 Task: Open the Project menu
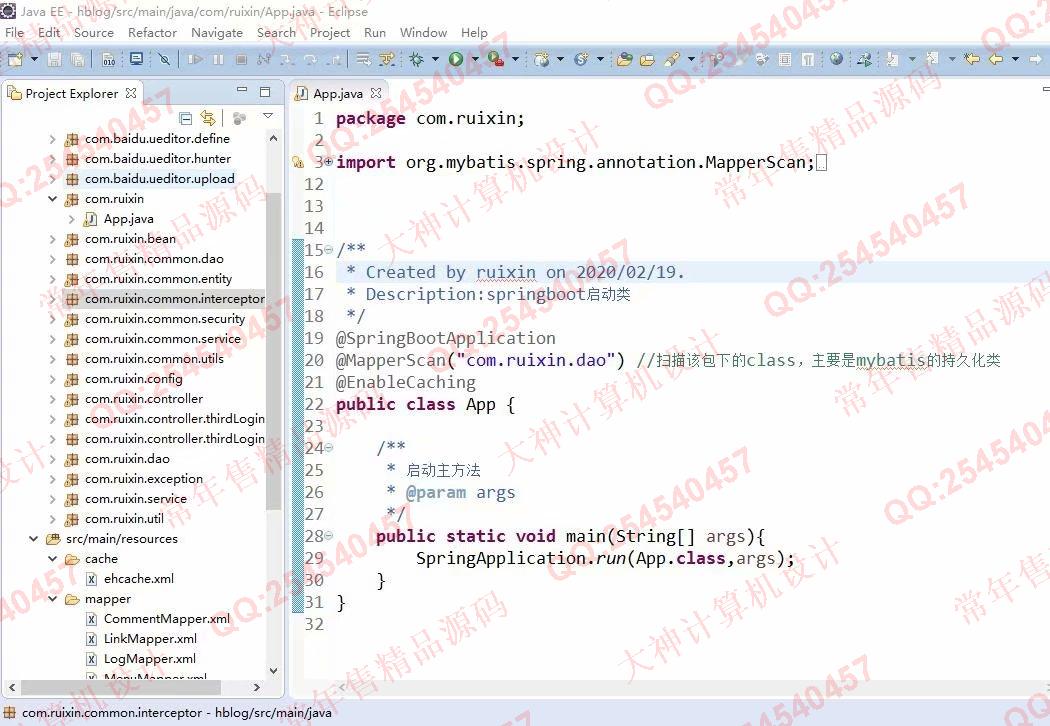pyautogui.click(x=329, y=32)
